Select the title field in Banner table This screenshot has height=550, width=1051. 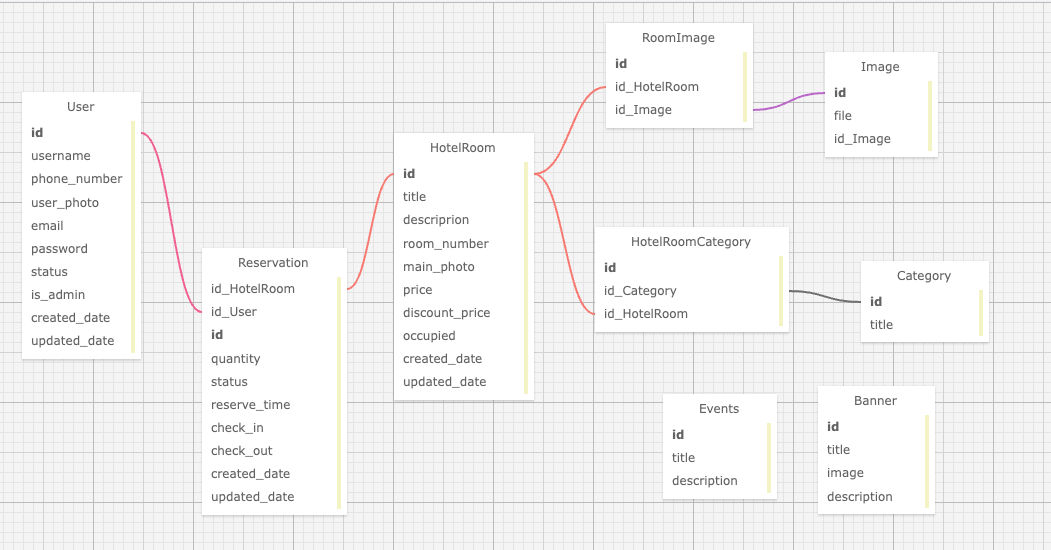click(x=839, y=450)
